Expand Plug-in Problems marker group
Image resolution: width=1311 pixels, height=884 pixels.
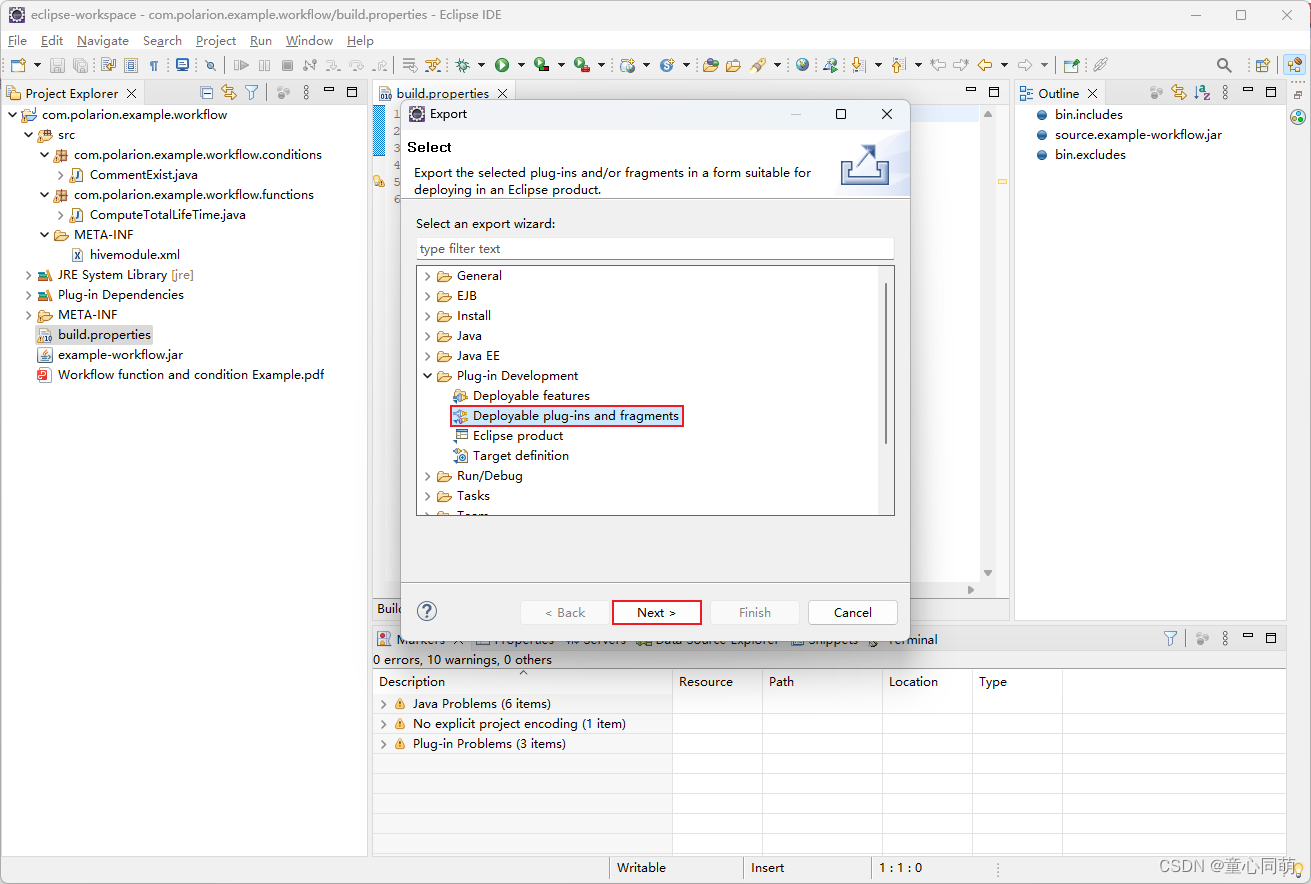click(x=383, y=744)
